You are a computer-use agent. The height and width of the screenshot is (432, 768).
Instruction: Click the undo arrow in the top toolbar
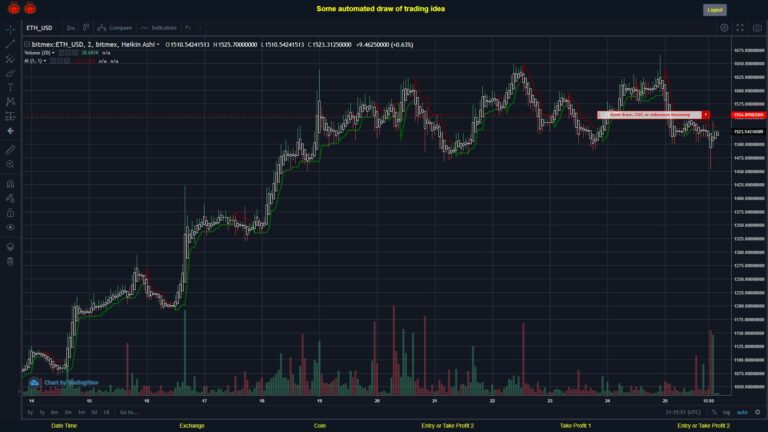pyautogui.click(x=188, y=28)
